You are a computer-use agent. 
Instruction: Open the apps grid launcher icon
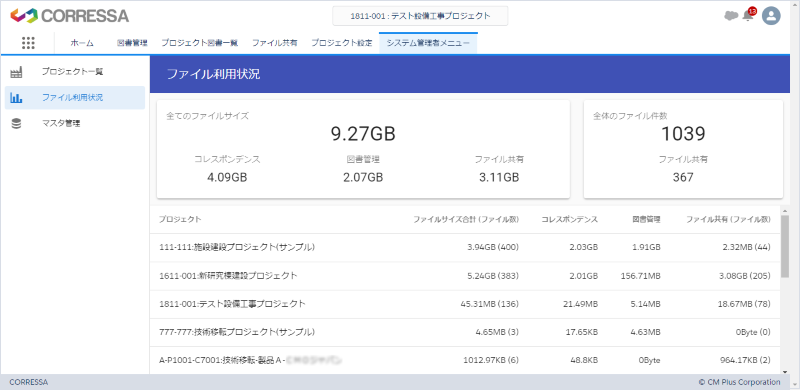(29, 43)
